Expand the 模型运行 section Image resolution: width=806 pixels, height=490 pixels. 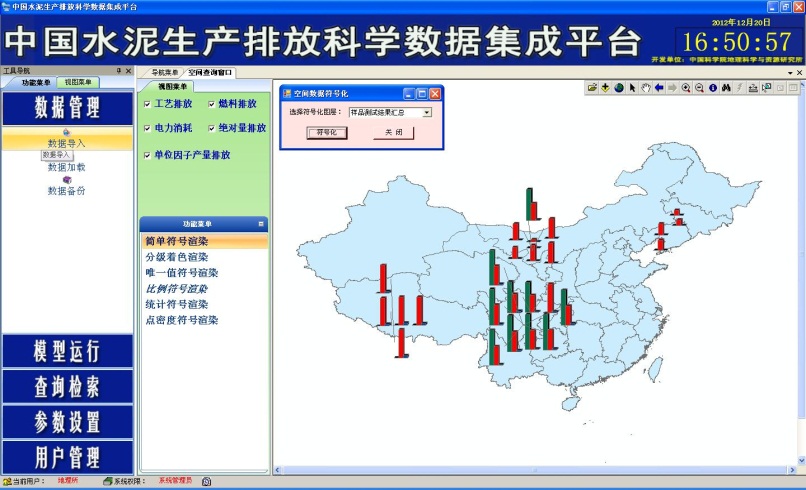tap(67, 351)
